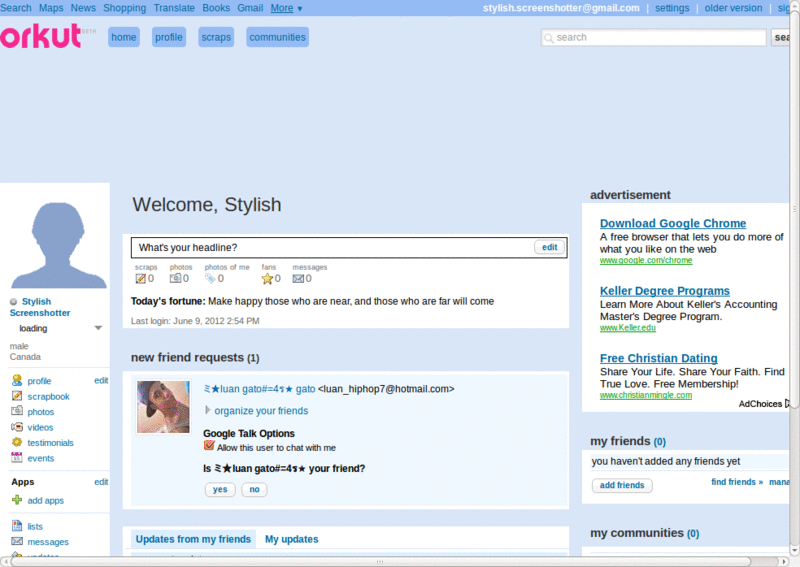
Task: Click the www.google.com/chrome link
Action: click(x=646, y=260)
